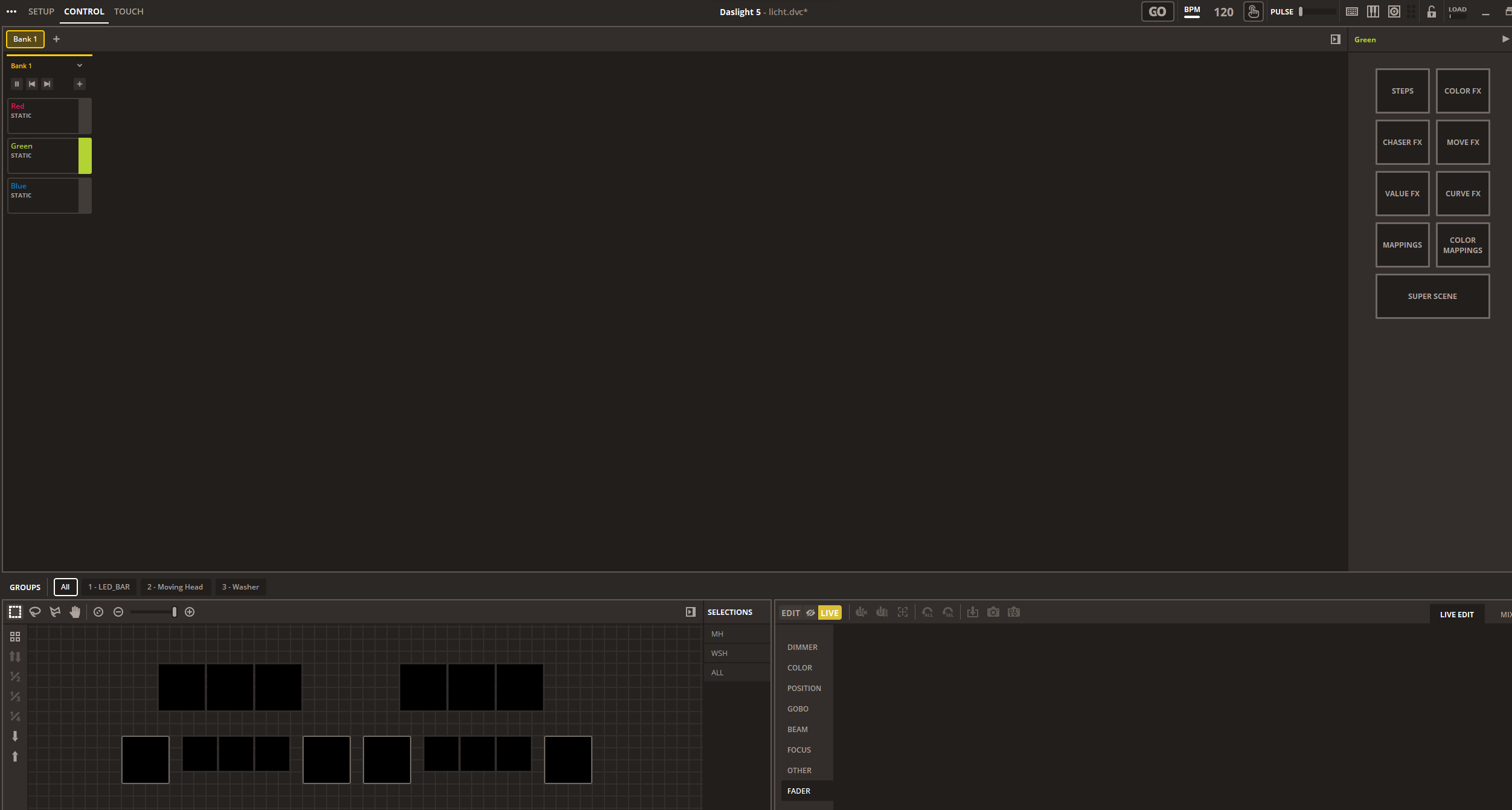Toggle the BPM sync indicator
This screenshot has width=1512, height=810.
[x=1192, y=11]
